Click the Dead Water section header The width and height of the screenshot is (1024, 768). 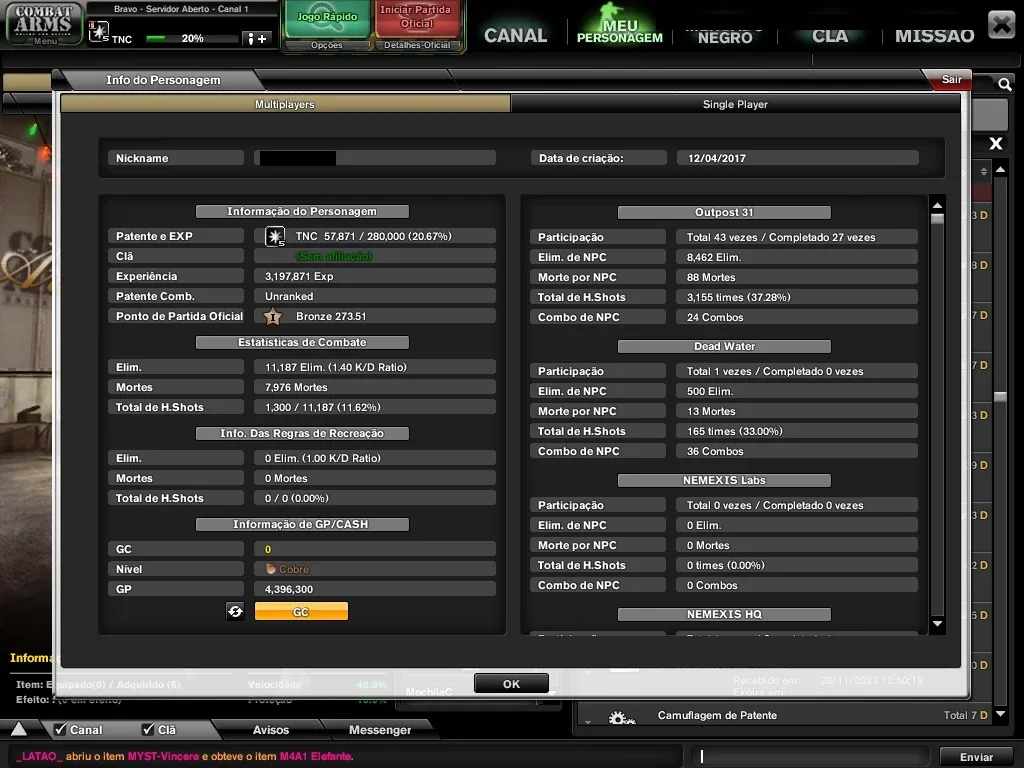[724, 346]
